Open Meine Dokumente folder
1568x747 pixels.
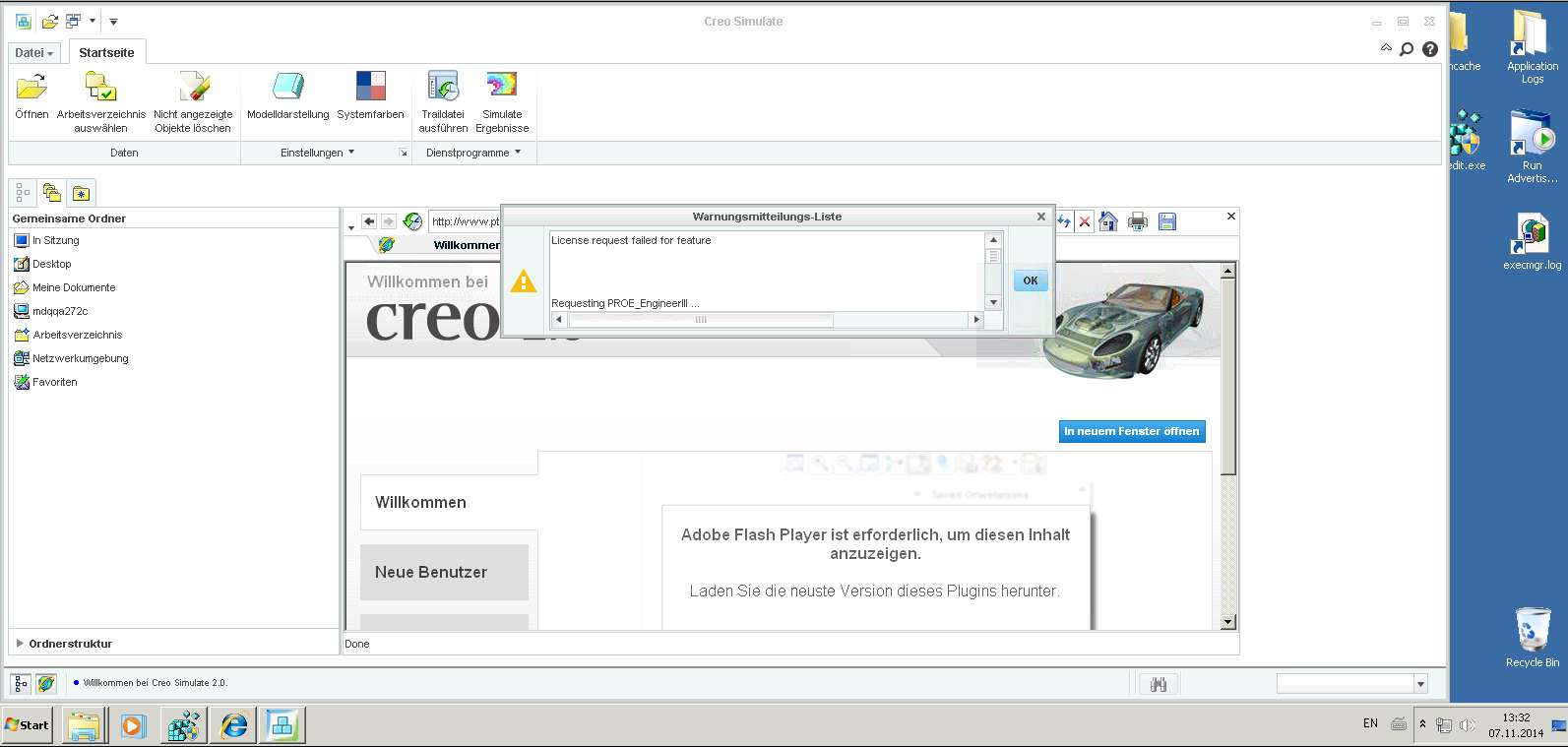pos(65,287)
